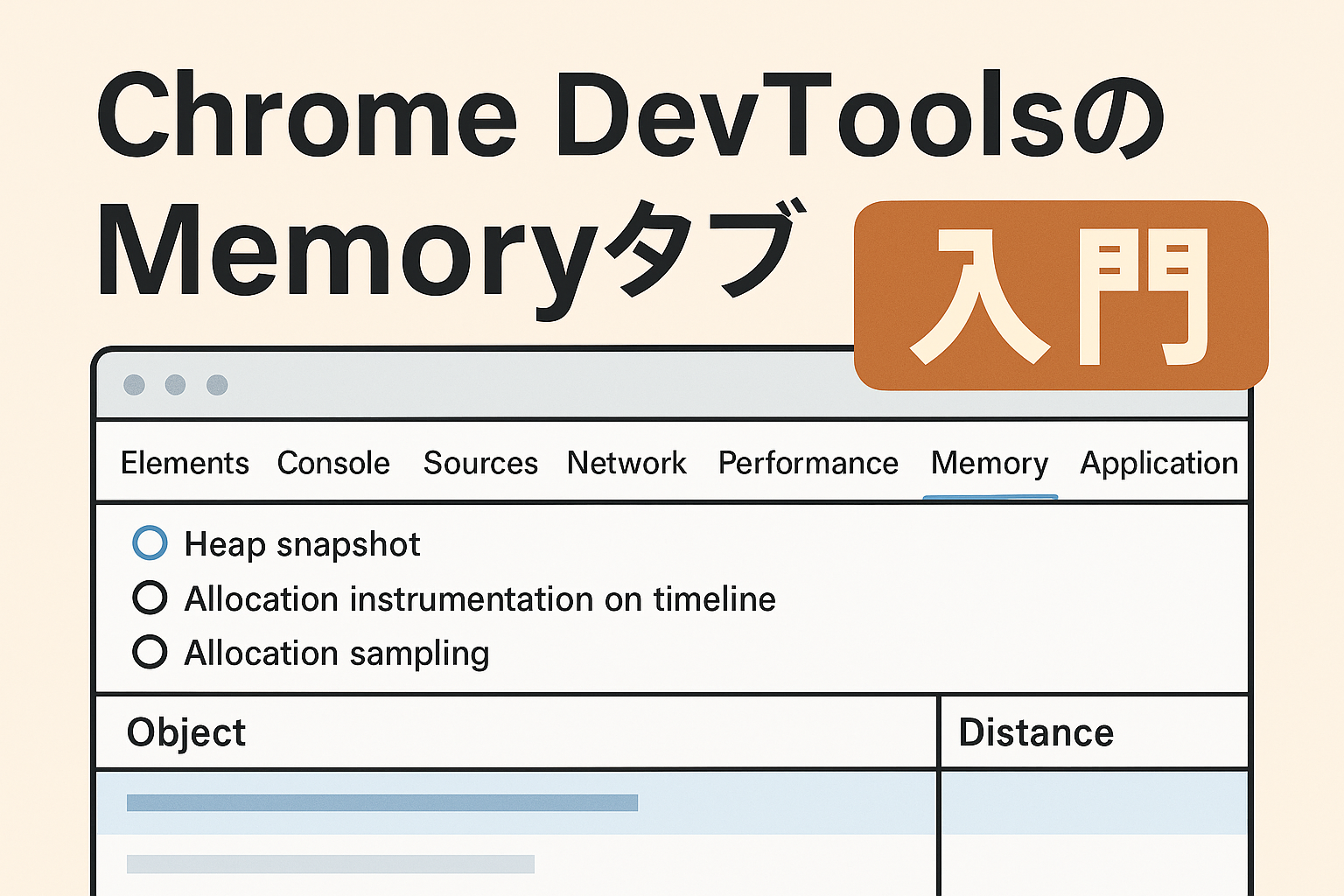
Task: Open the Elements tab
Action: point(184,463)
